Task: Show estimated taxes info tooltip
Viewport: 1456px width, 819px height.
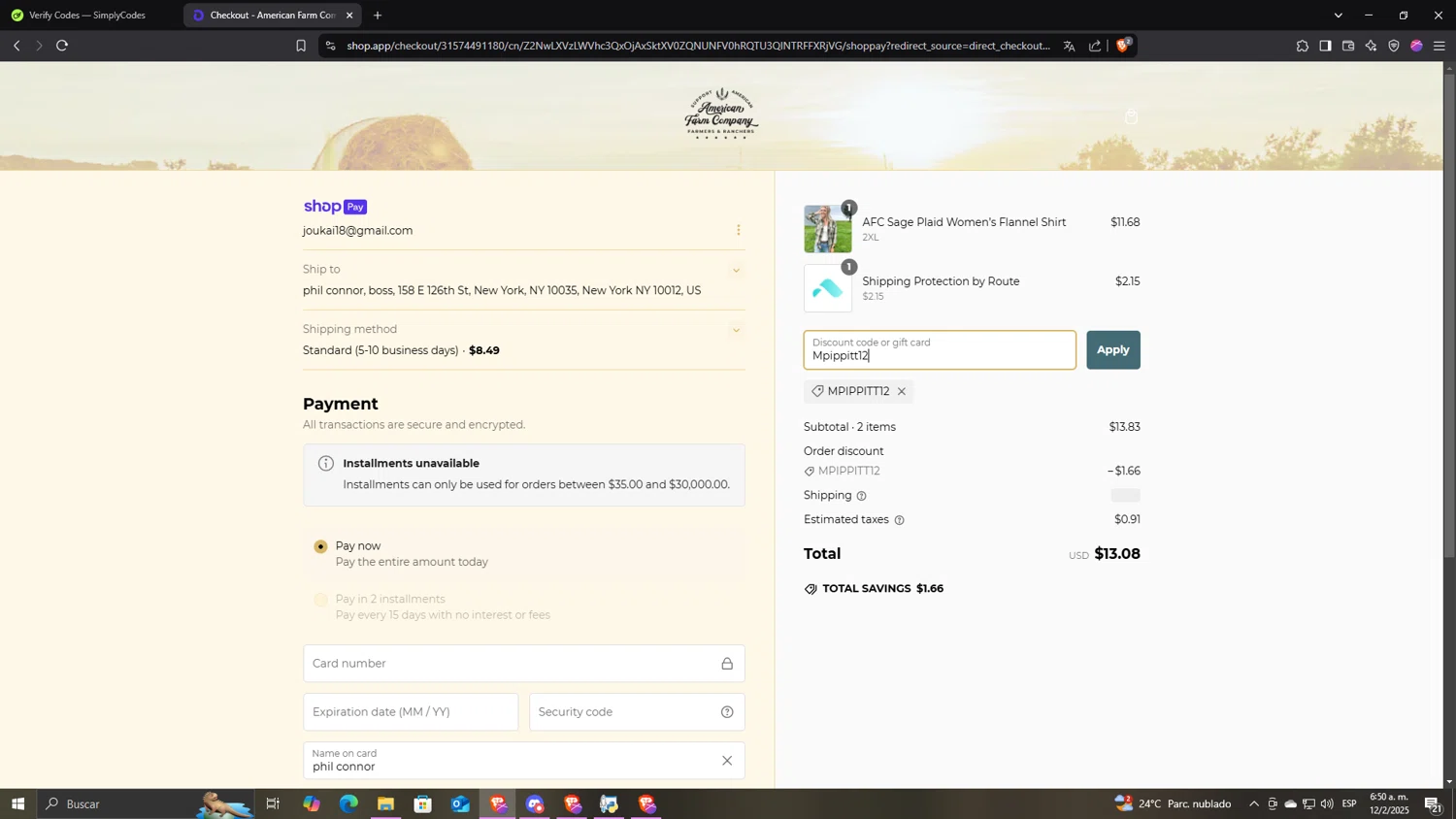Action: tap(899, 520)
